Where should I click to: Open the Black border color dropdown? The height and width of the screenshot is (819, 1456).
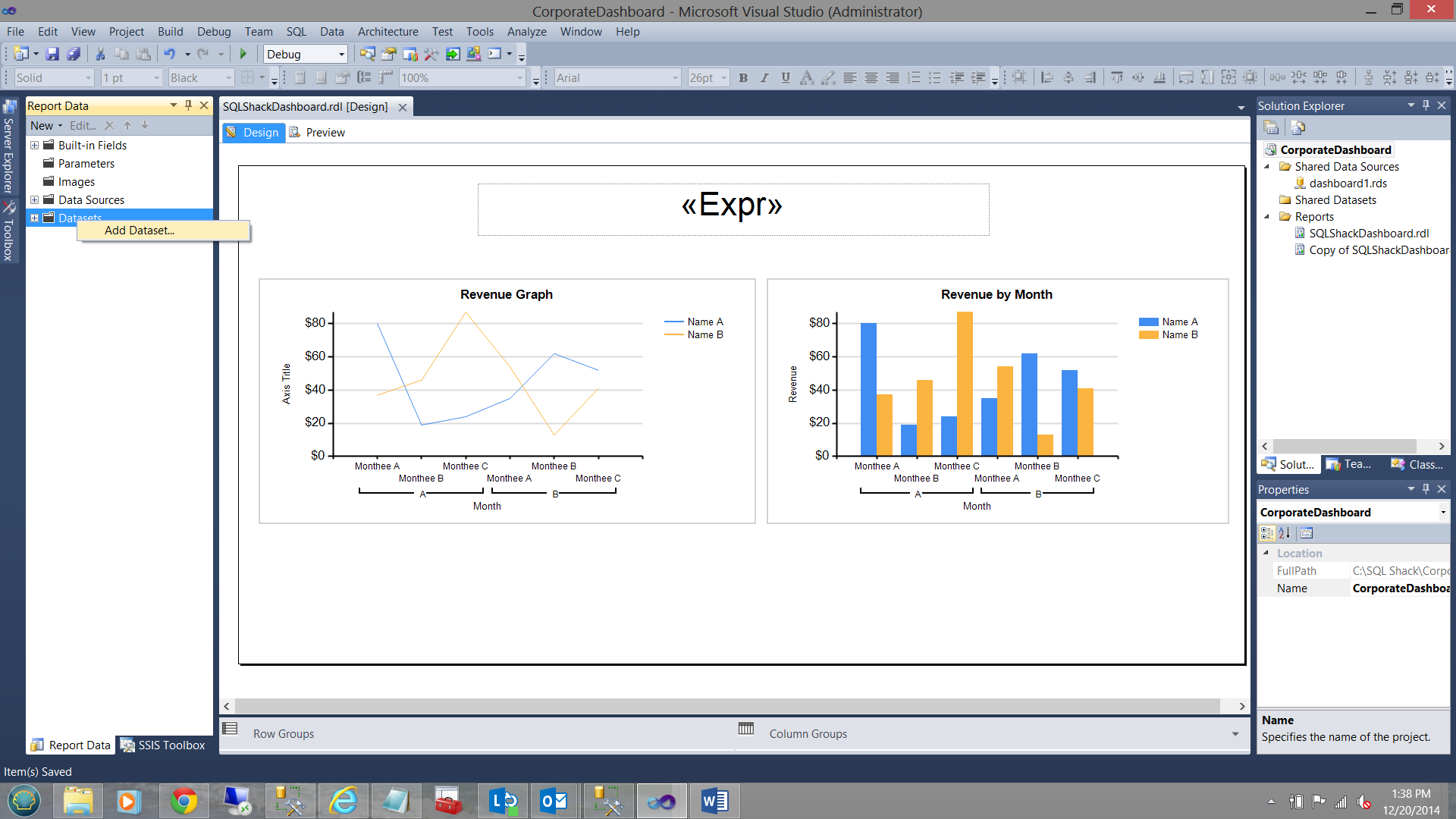point(227,77)
